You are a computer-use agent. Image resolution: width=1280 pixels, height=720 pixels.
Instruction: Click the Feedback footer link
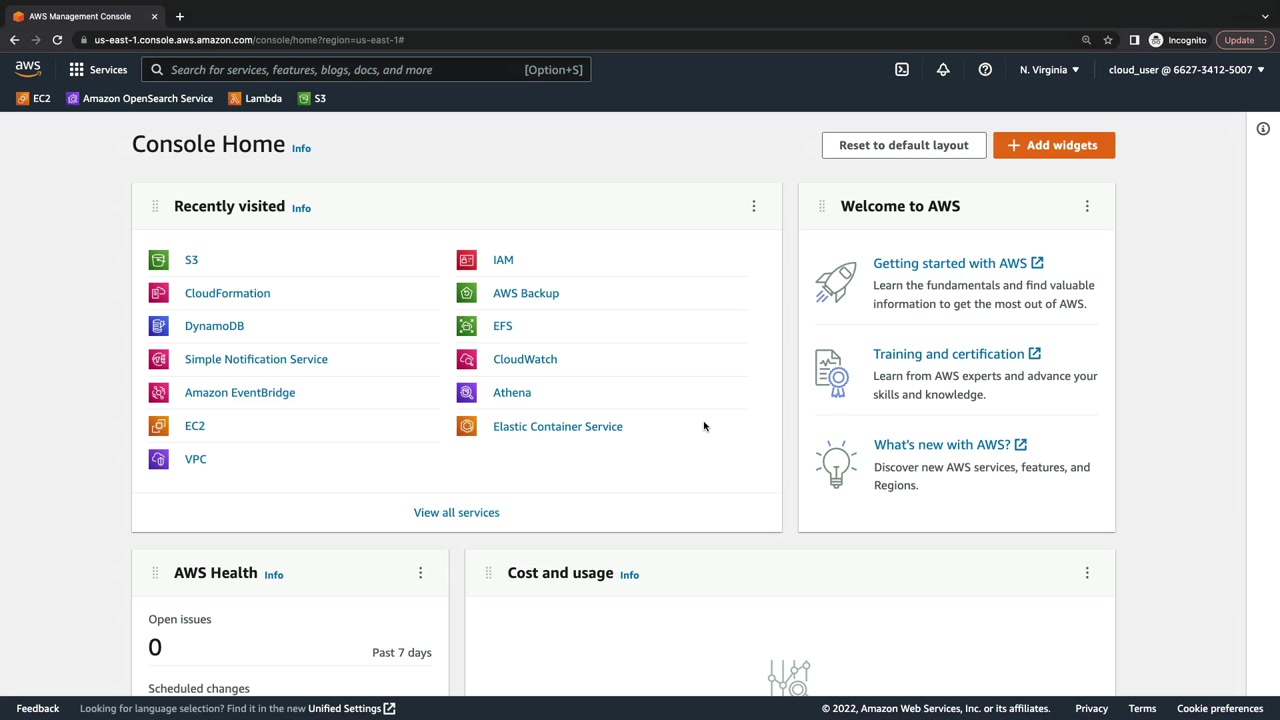38,709
